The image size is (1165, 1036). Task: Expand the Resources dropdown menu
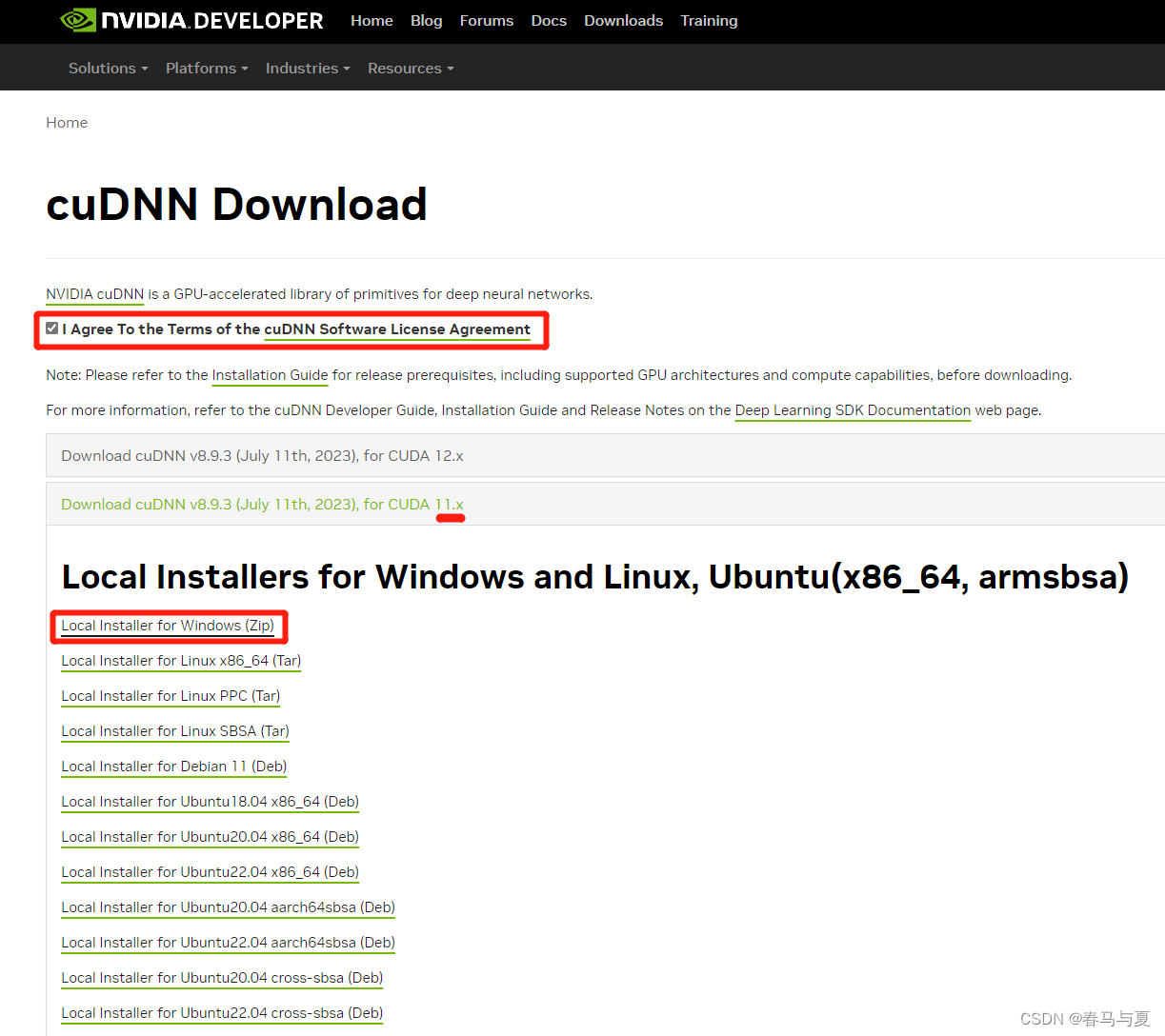[x=411, y=69]
